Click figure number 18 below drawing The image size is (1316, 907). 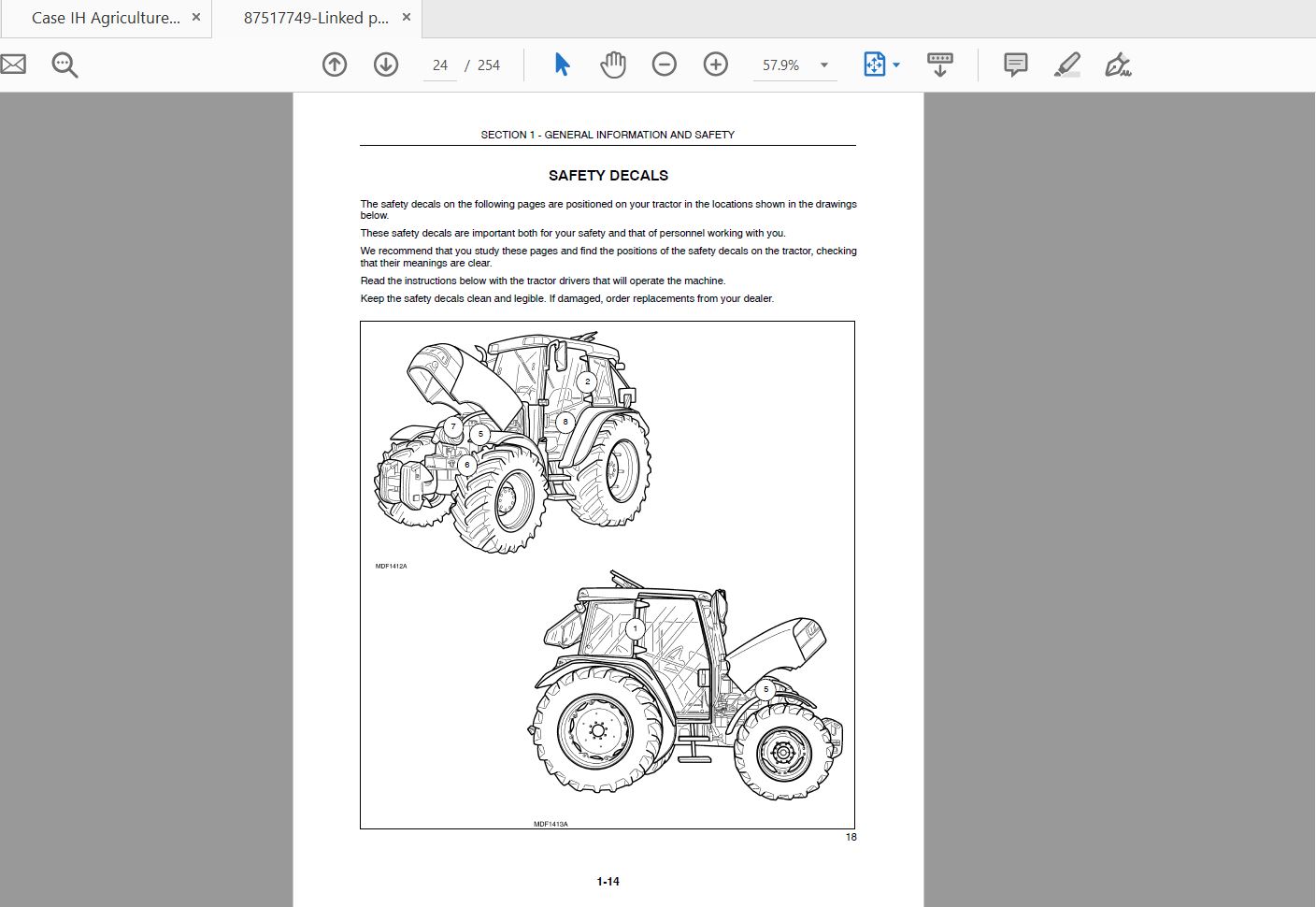pos(851,837)
